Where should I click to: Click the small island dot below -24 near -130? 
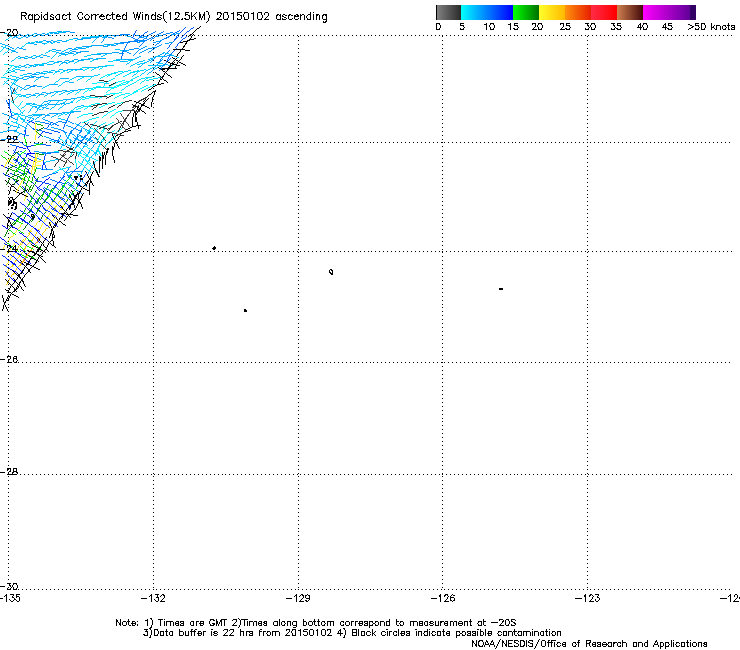point(245,311)
